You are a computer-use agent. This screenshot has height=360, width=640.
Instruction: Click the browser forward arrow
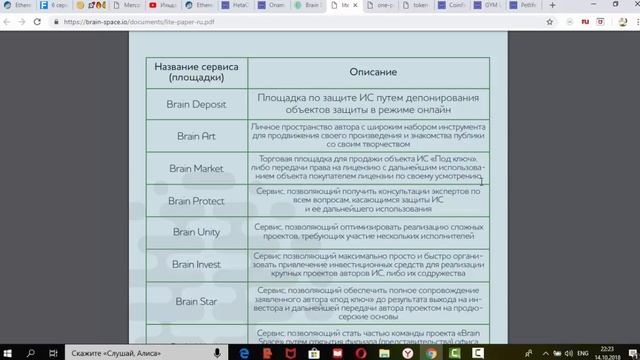pos(22,22)
